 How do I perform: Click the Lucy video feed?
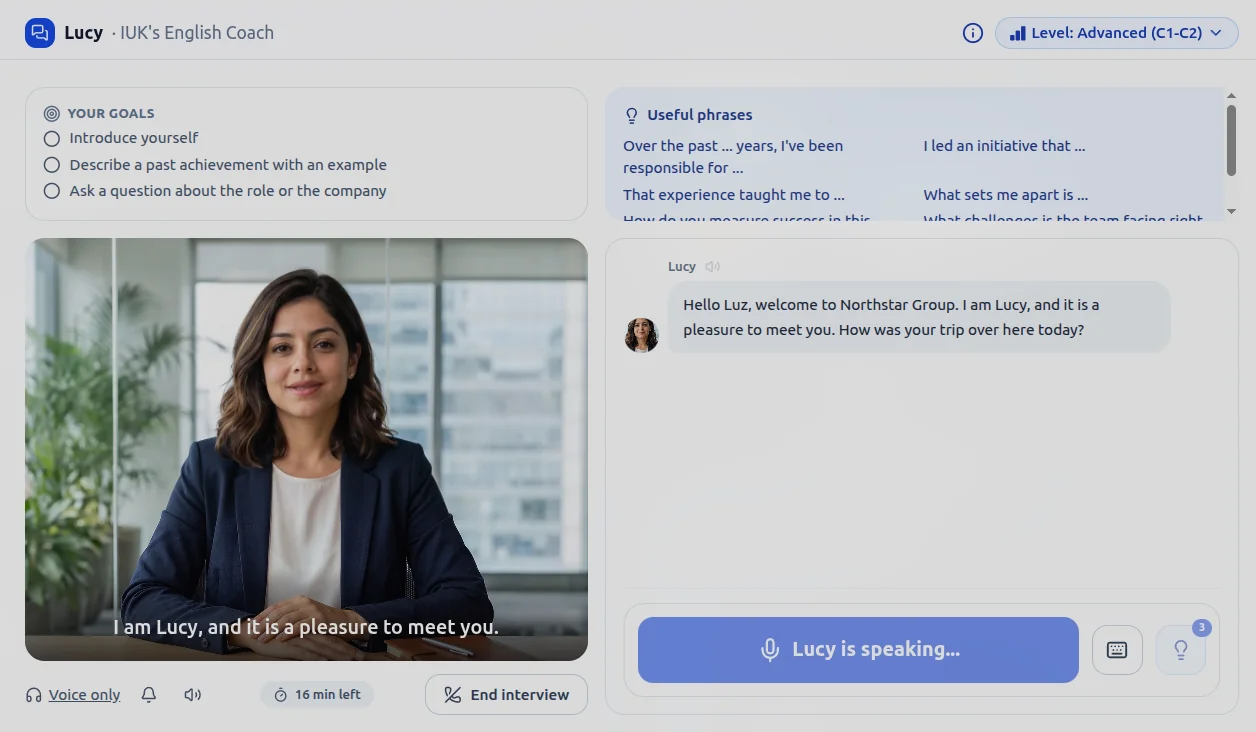pos(306,449)
